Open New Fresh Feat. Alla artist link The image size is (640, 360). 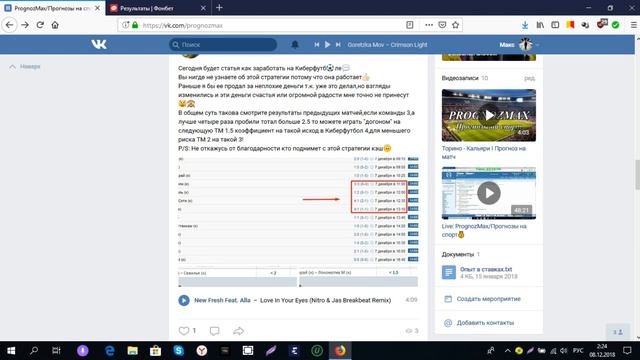tap(222, 300)
